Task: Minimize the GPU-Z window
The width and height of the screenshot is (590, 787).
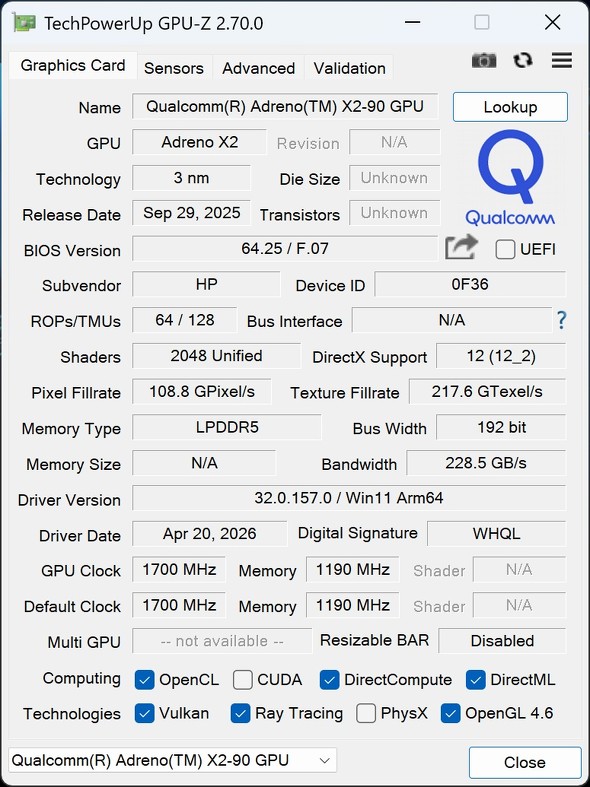Action: [x=412, y=23]
